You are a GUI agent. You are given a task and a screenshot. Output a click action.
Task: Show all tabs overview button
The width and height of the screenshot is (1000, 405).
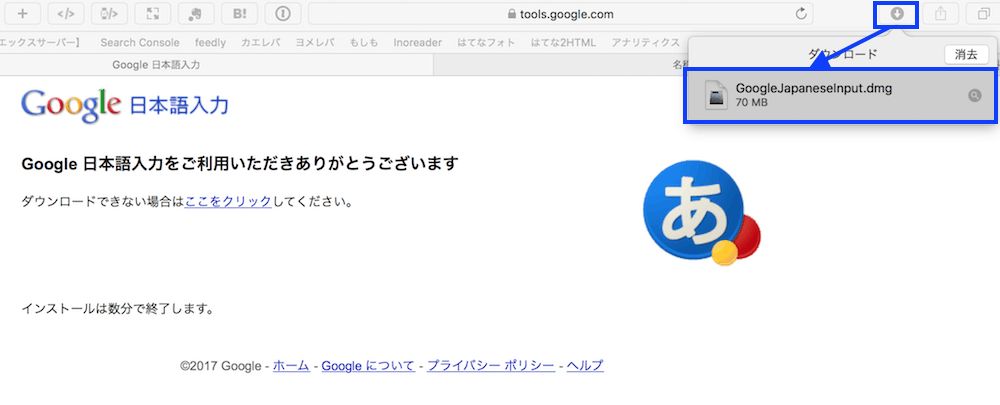click(983, 13)
